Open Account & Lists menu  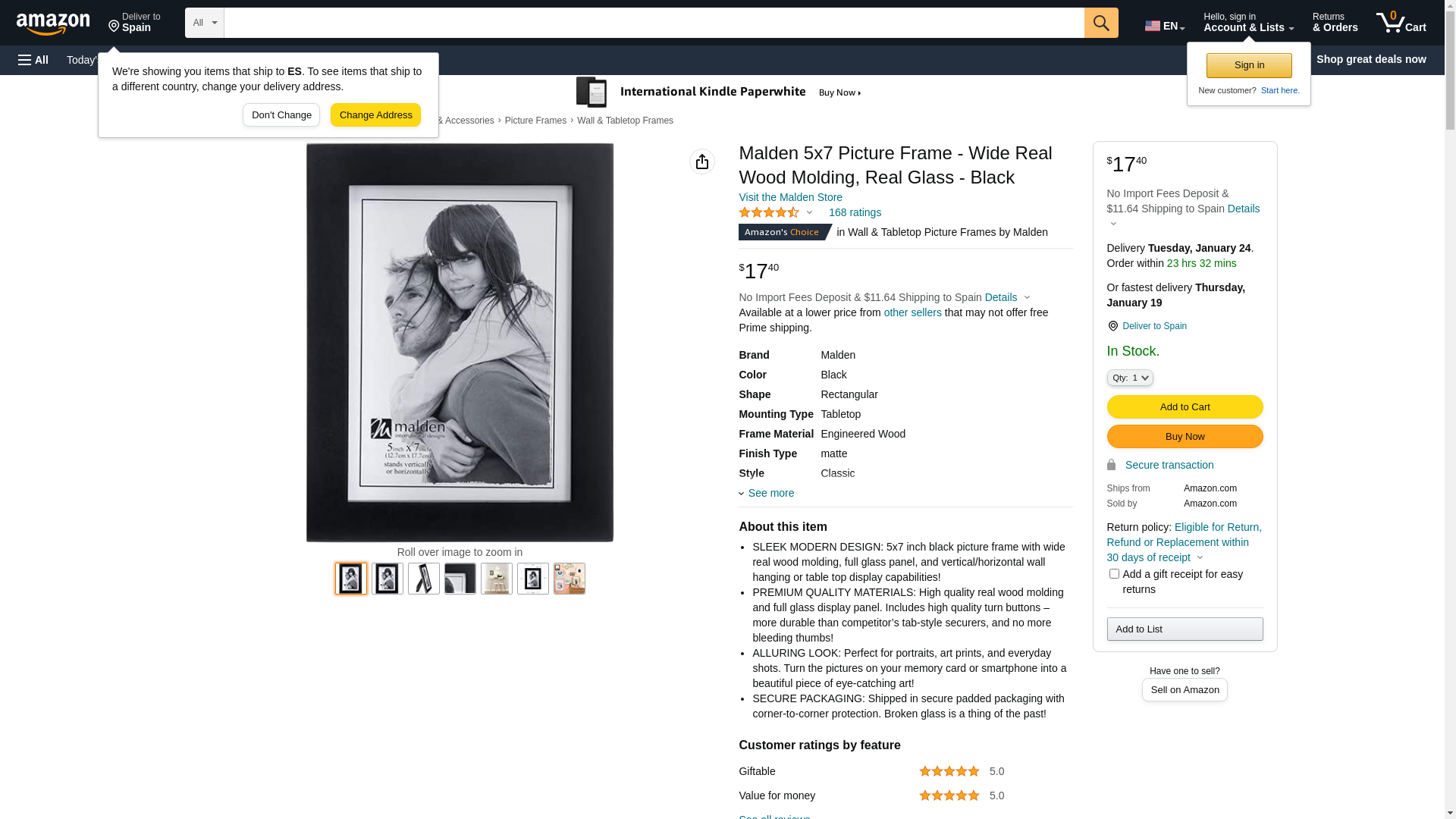1248,23
